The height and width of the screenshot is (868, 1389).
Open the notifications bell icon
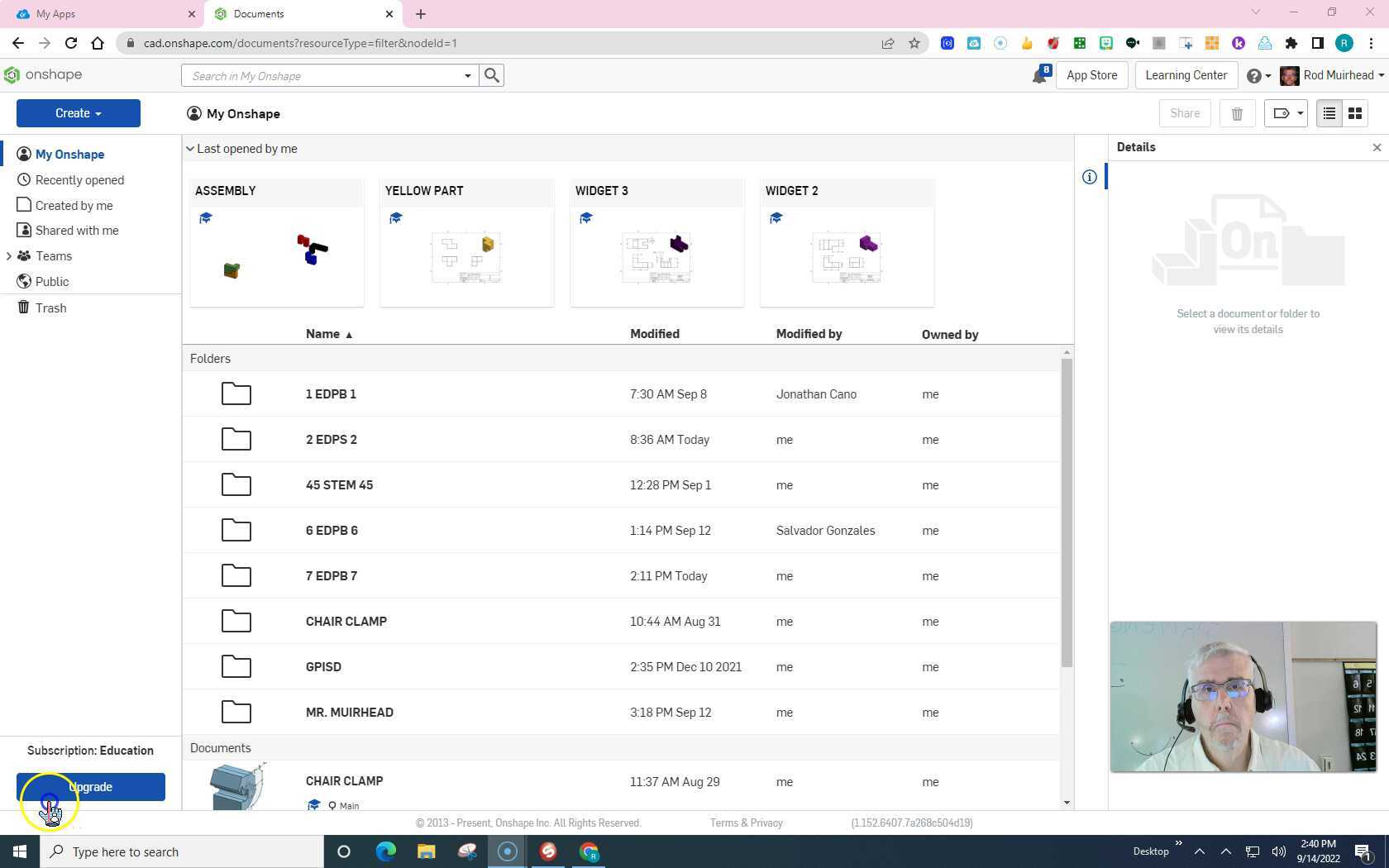(x=1039, y=74)
